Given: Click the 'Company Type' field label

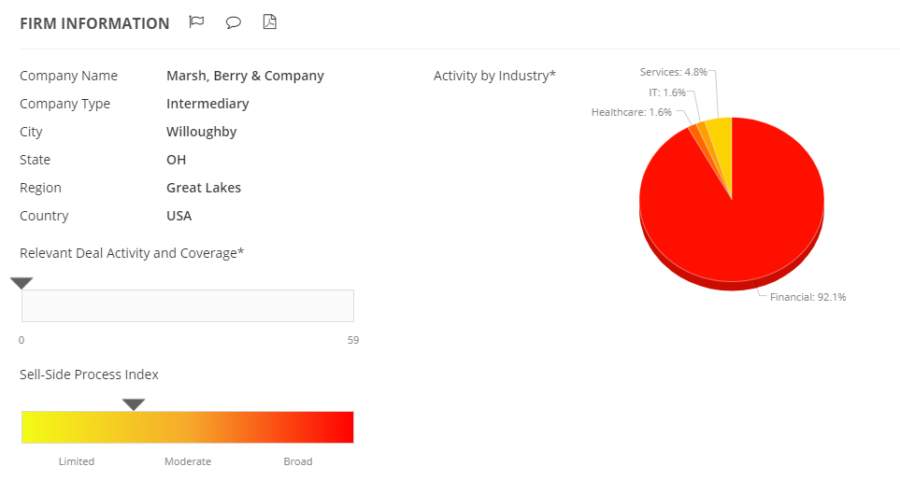Looking at the screenshot, I should (x=65, y=104).
